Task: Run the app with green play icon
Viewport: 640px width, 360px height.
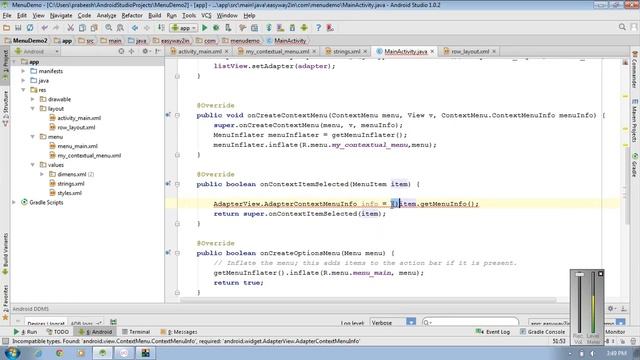Action: pyautogui.click(x=204, y=28)
